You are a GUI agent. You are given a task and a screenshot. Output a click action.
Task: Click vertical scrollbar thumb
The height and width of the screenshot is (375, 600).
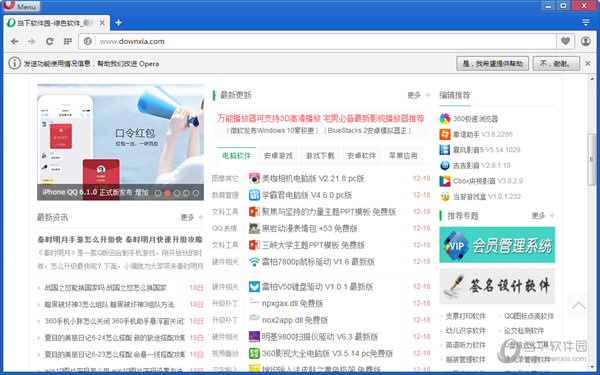(592, 160)
